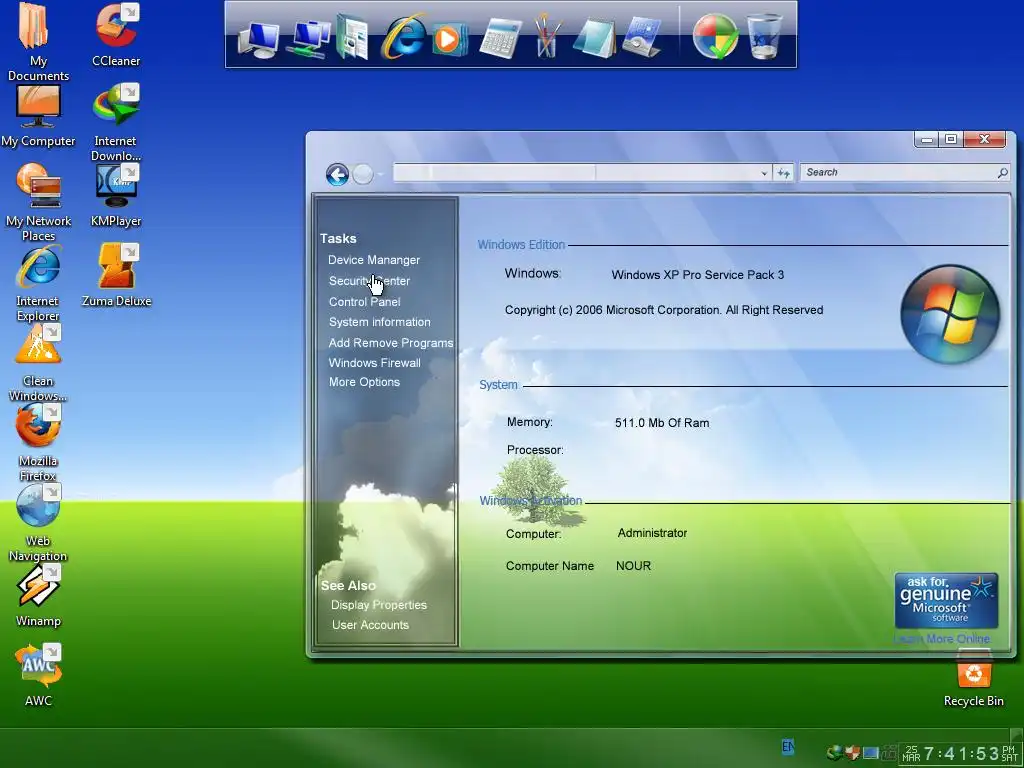Image resolution: width=1024 pixels, height=768 pixels.
Task: Select the Recycle Bin desktop icon
Action: 973,679
